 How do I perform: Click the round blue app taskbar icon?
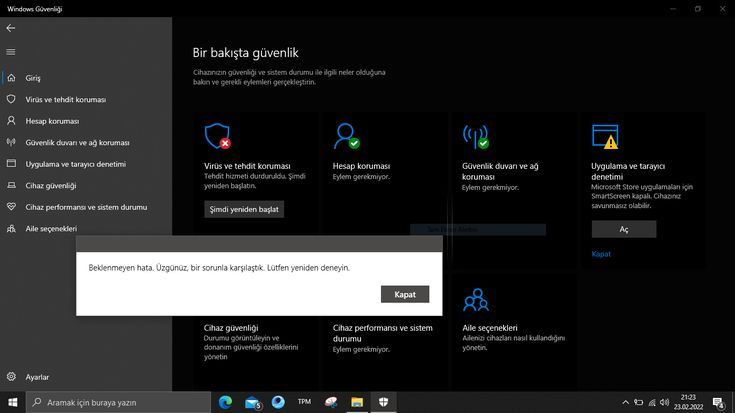[x=278, y=402]
